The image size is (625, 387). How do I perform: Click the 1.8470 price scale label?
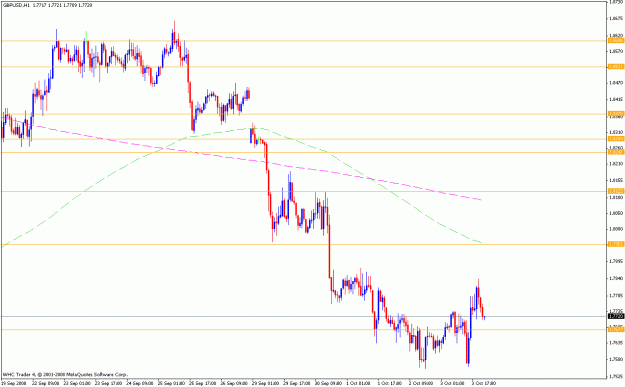(x=616, y=83)
